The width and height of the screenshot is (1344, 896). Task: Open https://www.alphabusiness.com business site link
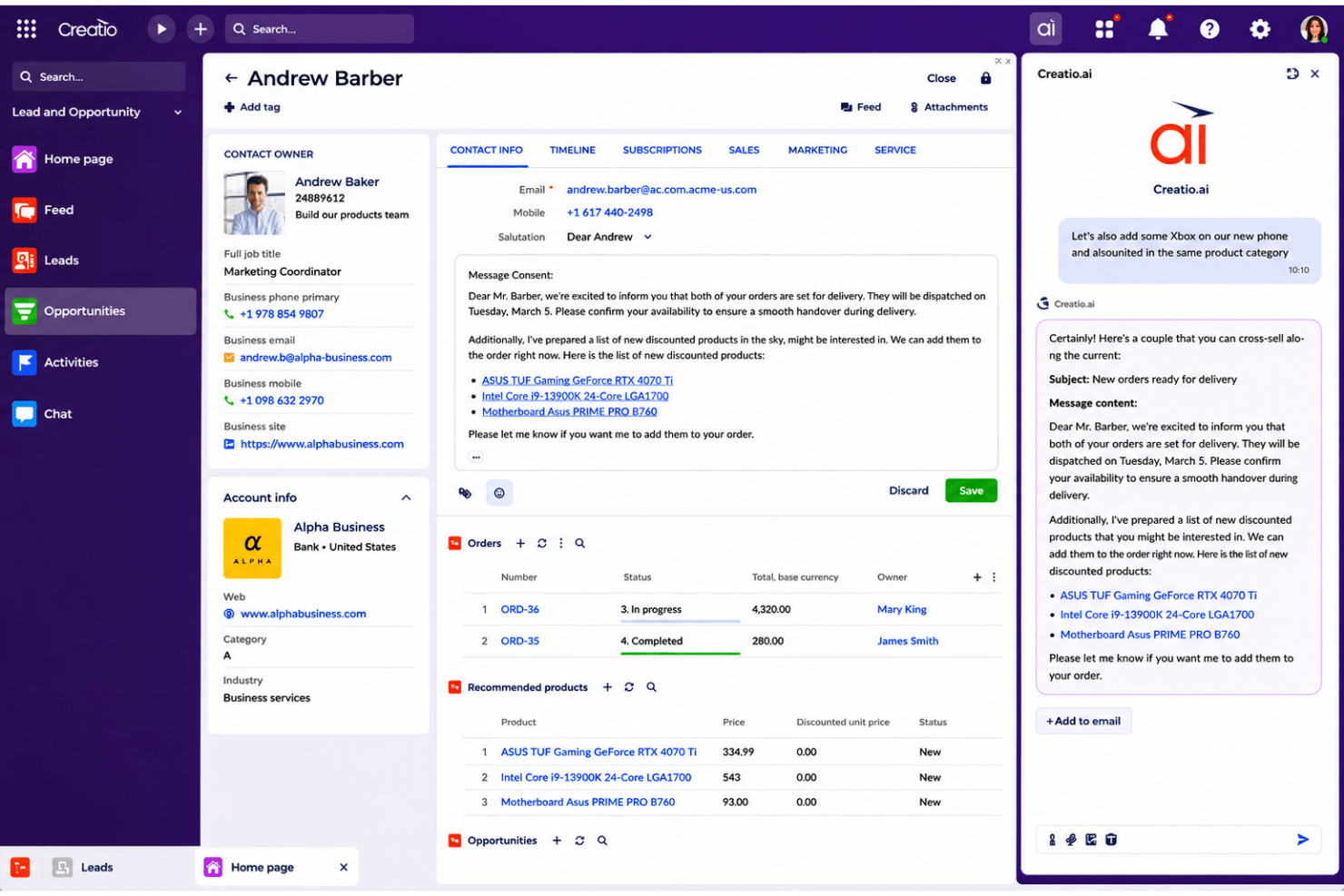pos(321,445)
